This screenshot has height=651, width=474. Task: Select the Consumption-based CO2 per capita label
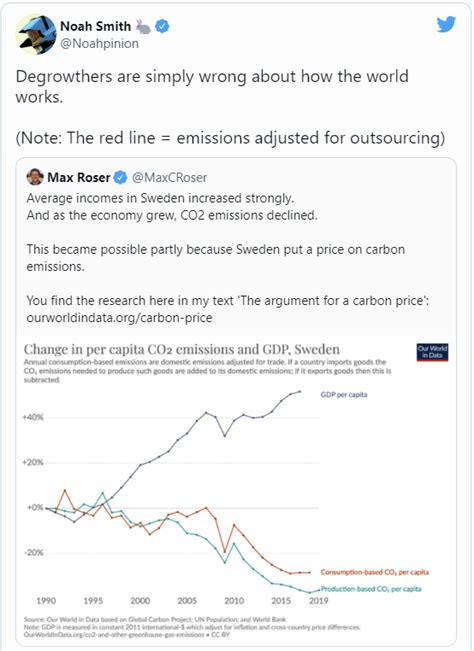[375, 572]
